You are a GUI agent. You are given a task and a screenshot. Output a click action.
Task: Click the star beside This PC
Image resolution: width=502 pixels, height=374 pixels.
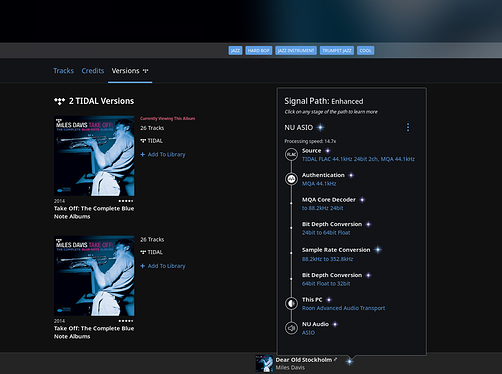[329, 300]
